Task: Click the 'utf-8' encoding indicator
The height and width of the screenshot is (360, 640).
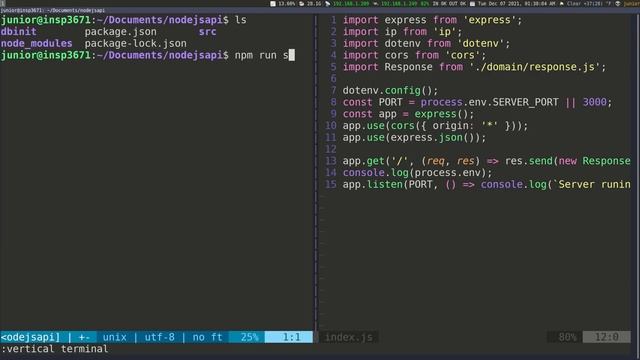Action: tap(160, 337)
